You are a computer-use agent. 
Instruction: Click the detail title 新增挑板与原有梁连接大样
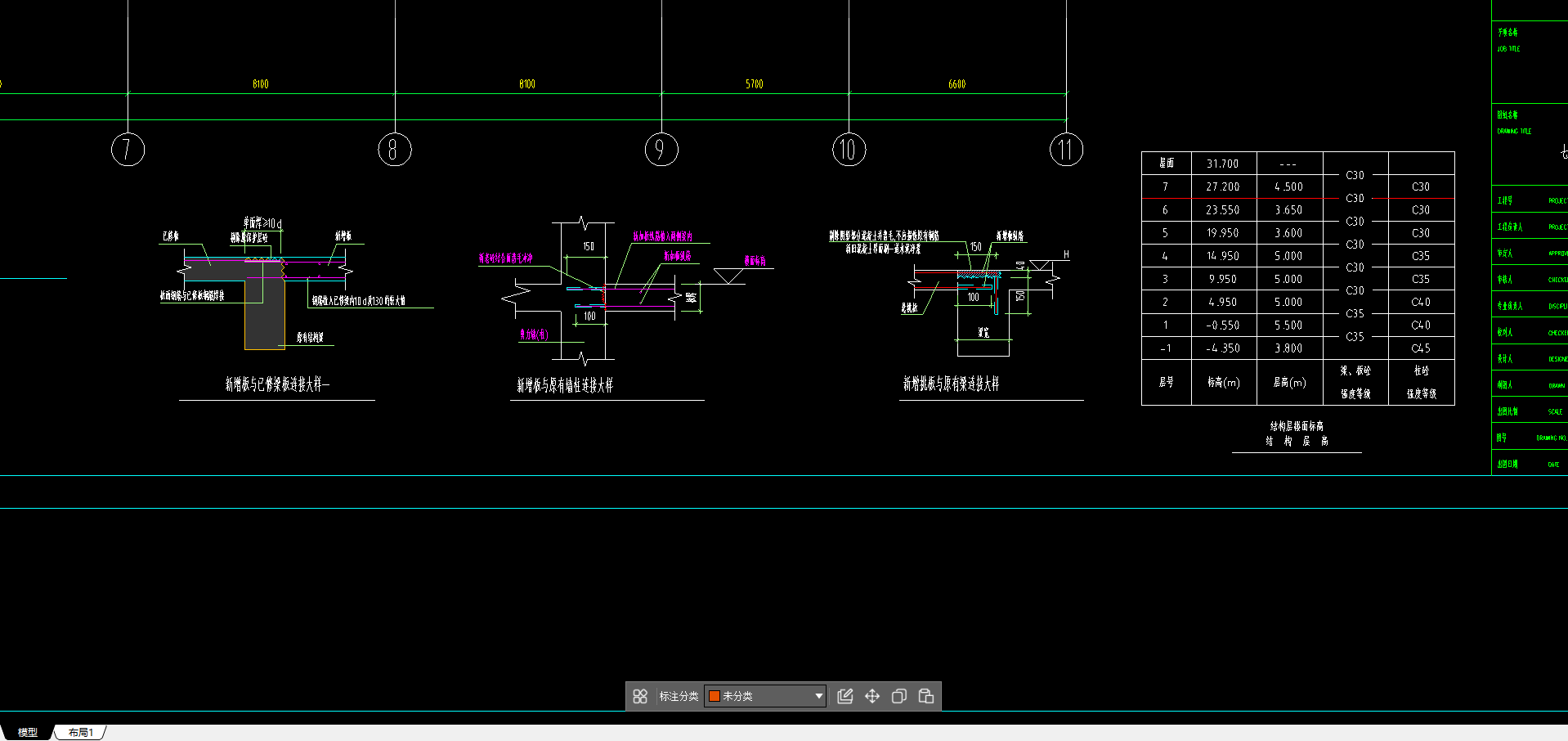pos(951,384)
